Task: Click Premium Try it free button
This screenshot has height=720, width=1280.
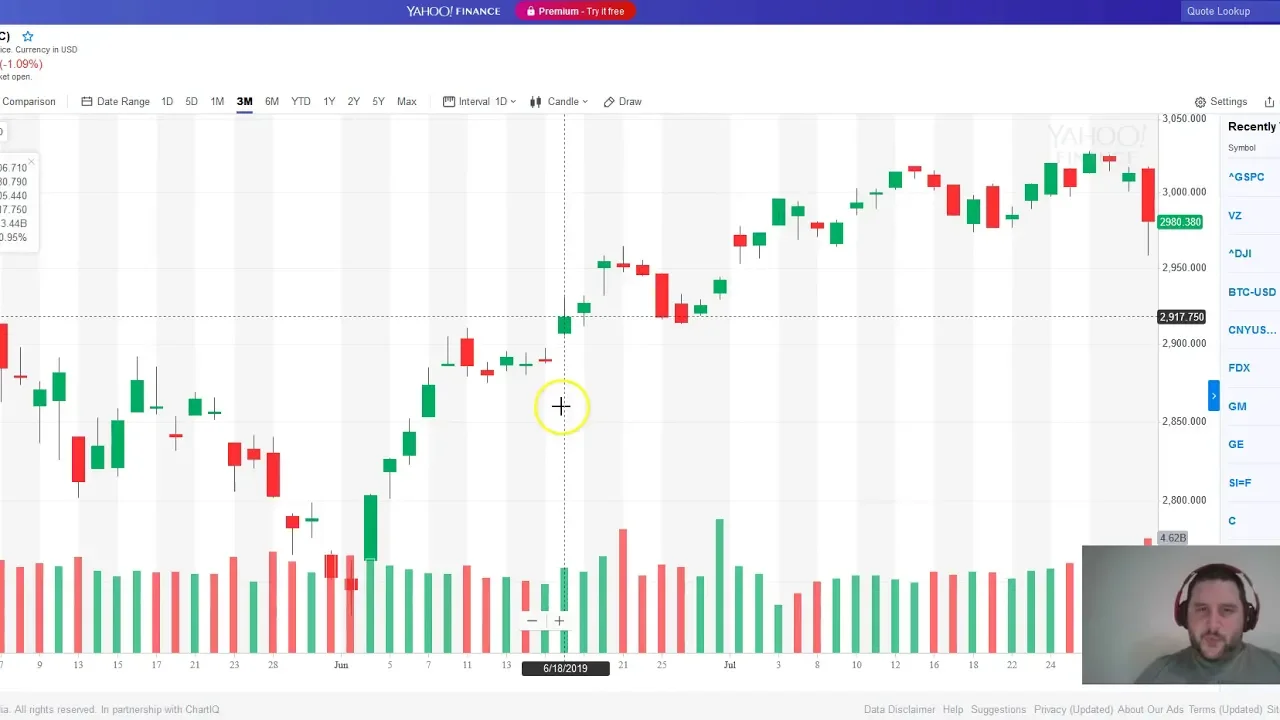Action: (575, 11)
